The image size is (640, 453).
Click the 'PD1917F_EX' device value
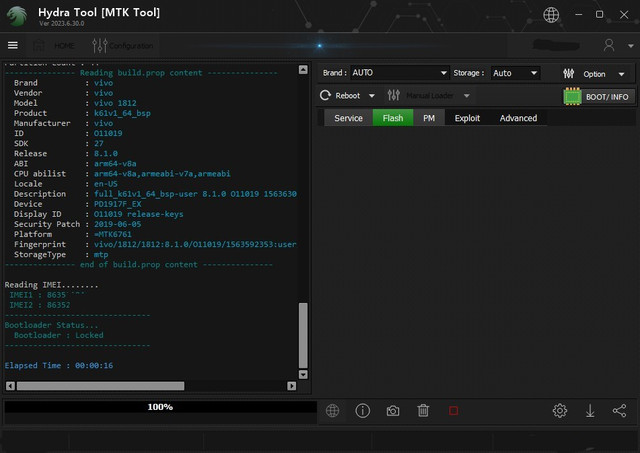click(118, 204)
